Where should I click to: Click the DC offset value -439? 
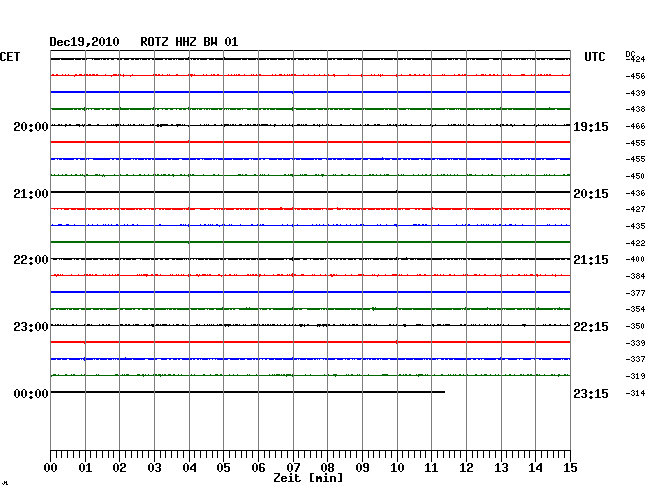click(x=635, y=93)
